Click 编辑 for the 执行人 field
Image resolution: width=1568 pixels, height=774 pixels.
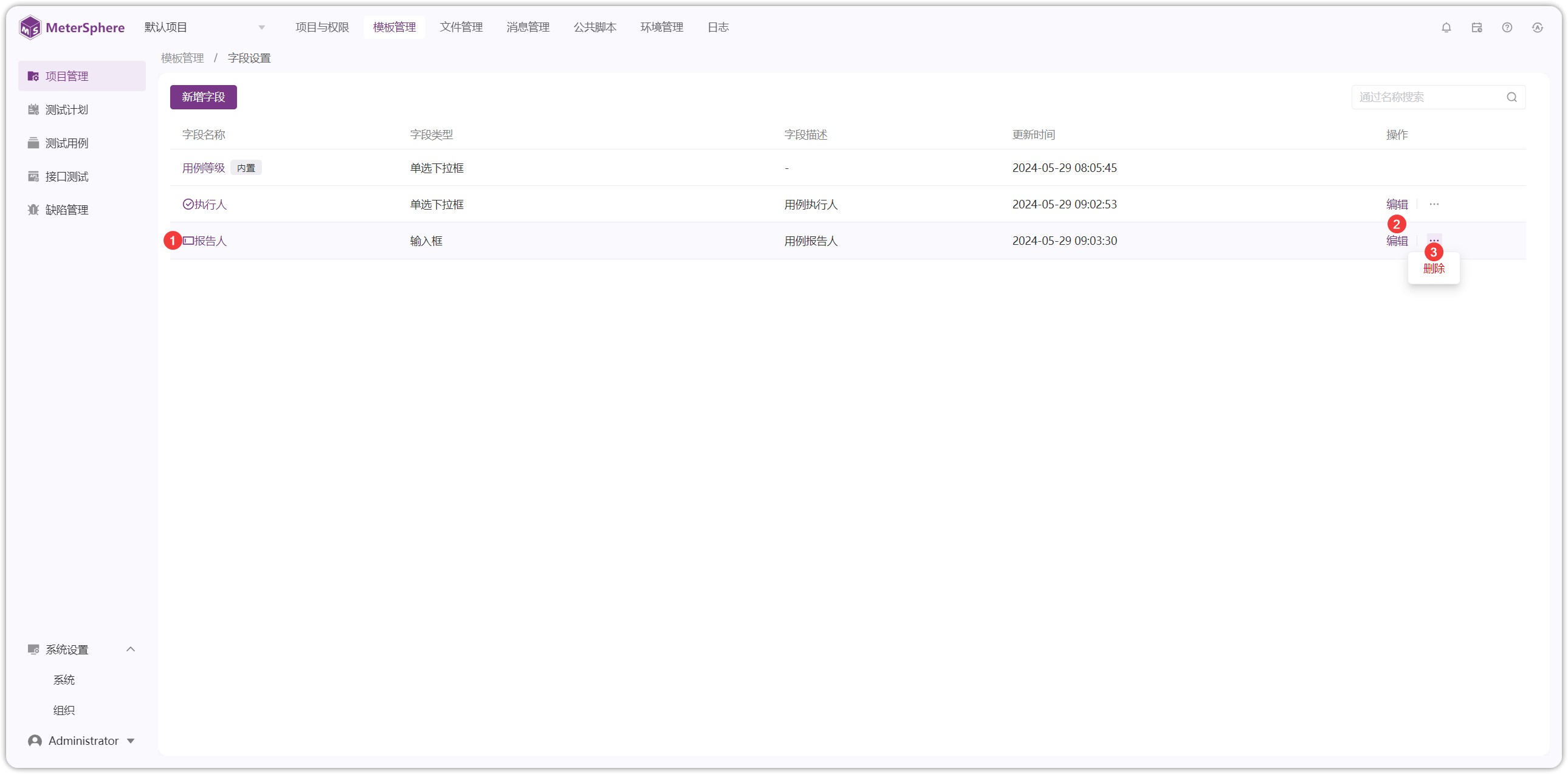(x=1397, y=205)
